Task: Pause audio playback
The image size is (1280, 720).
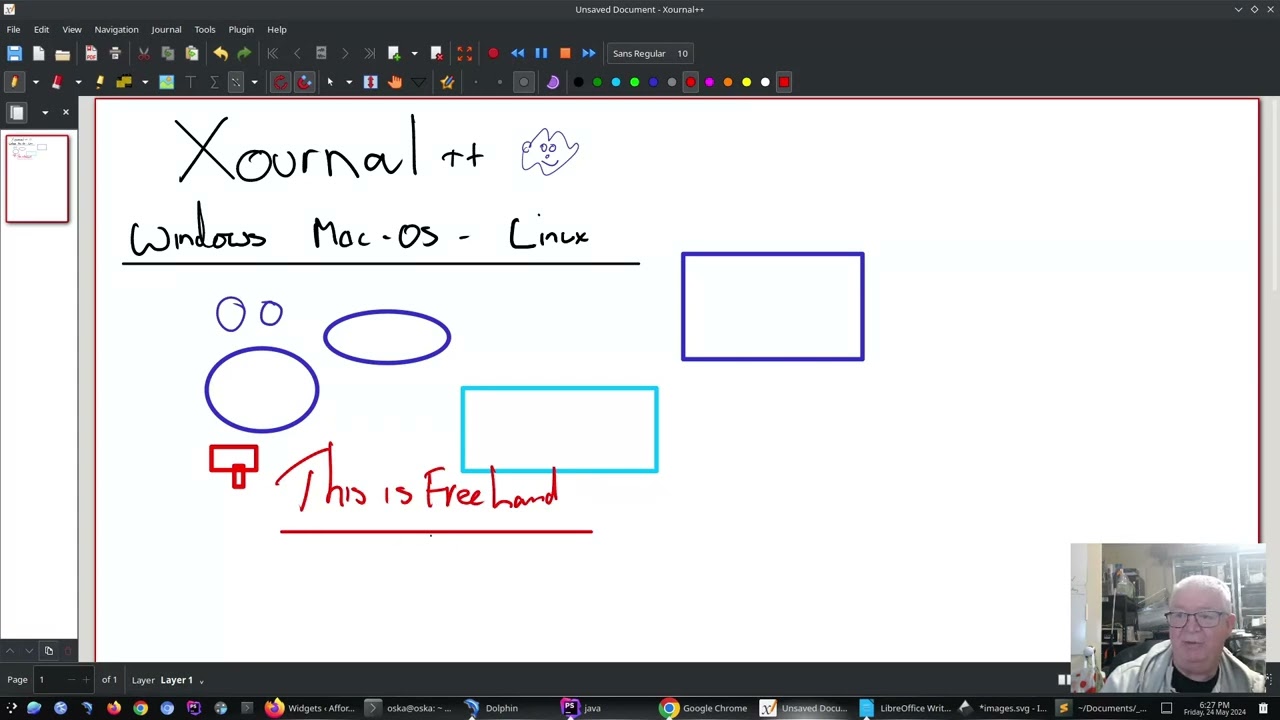Action: click(x=541, y=53)
